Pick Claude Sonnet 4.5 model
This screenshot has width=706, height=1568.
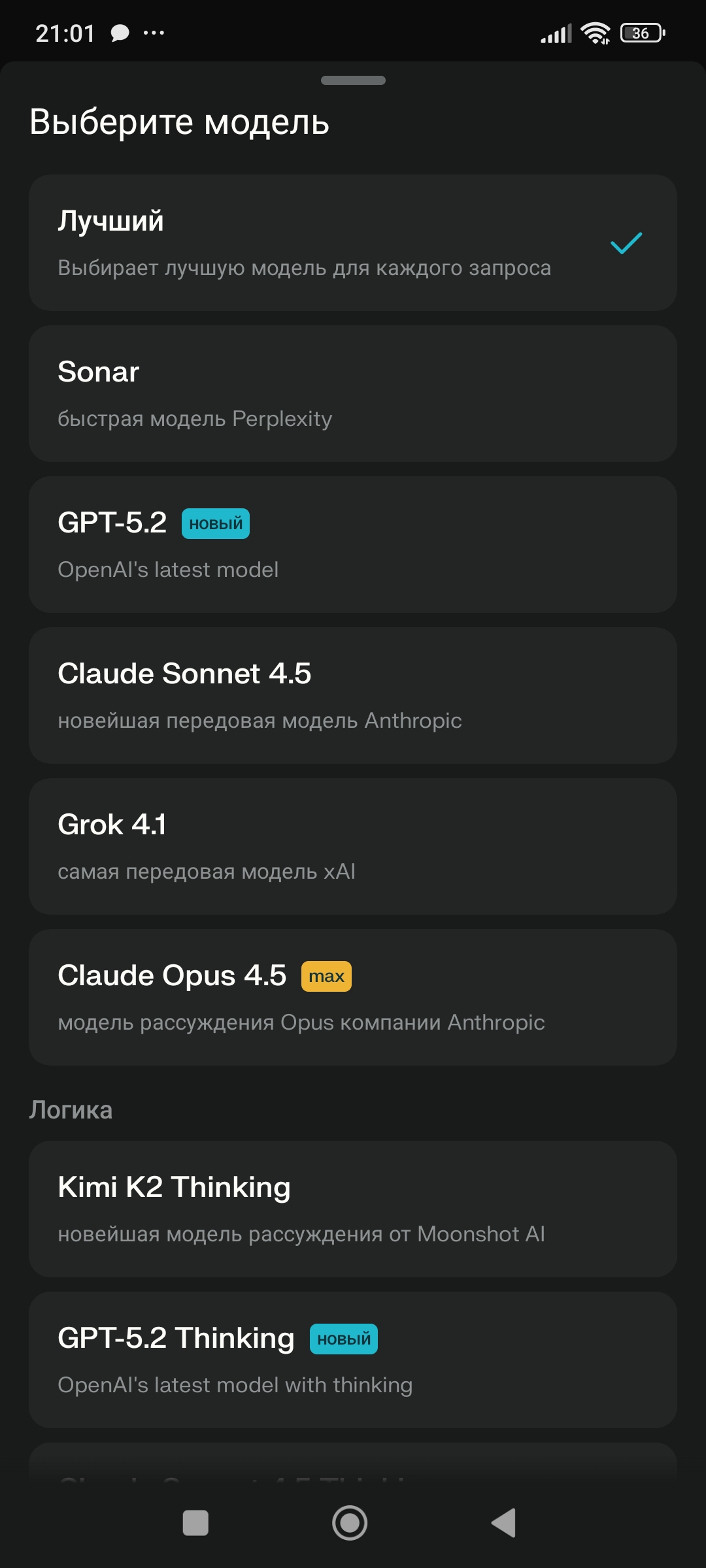click(353, 696)
